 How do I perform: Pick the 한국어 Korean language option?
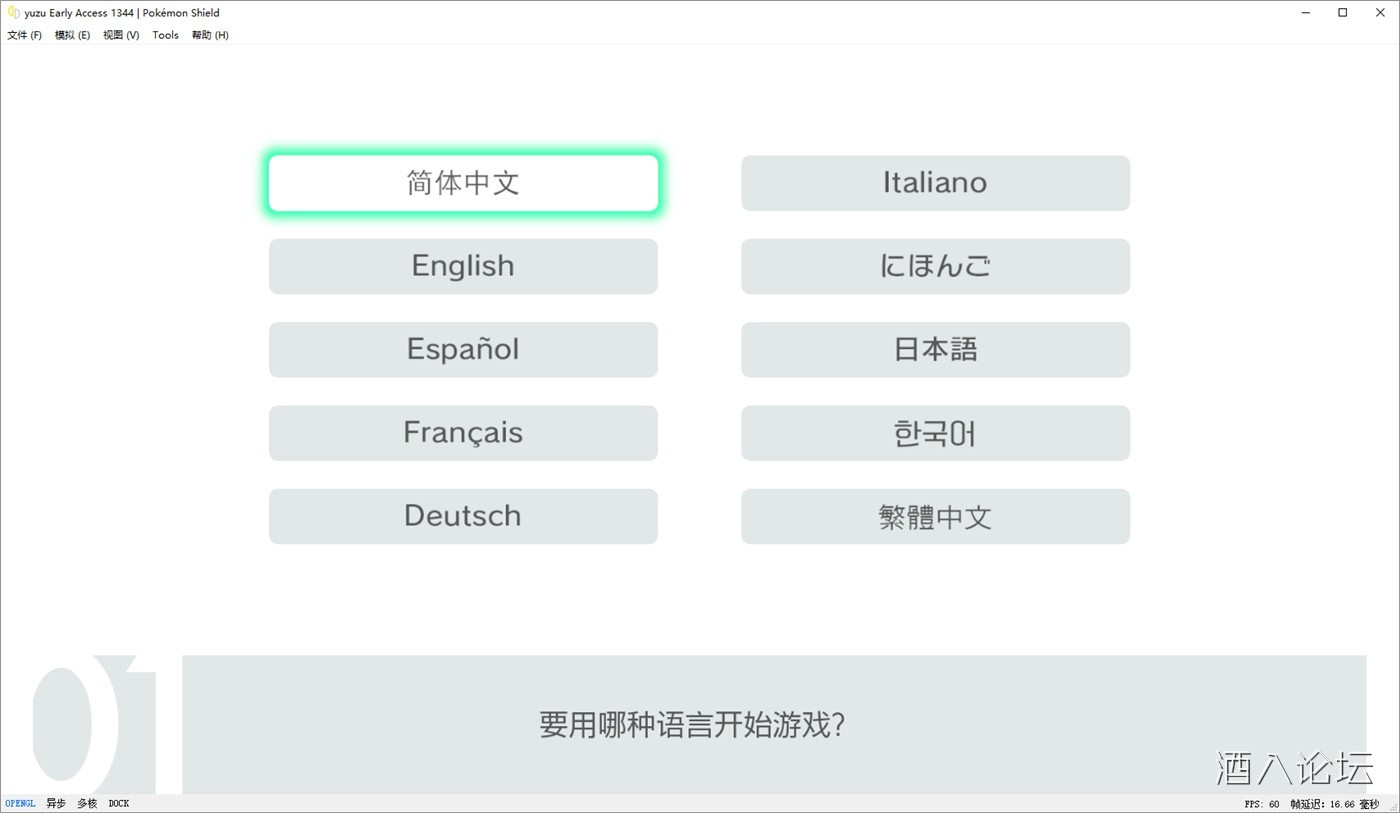point(935,433)
